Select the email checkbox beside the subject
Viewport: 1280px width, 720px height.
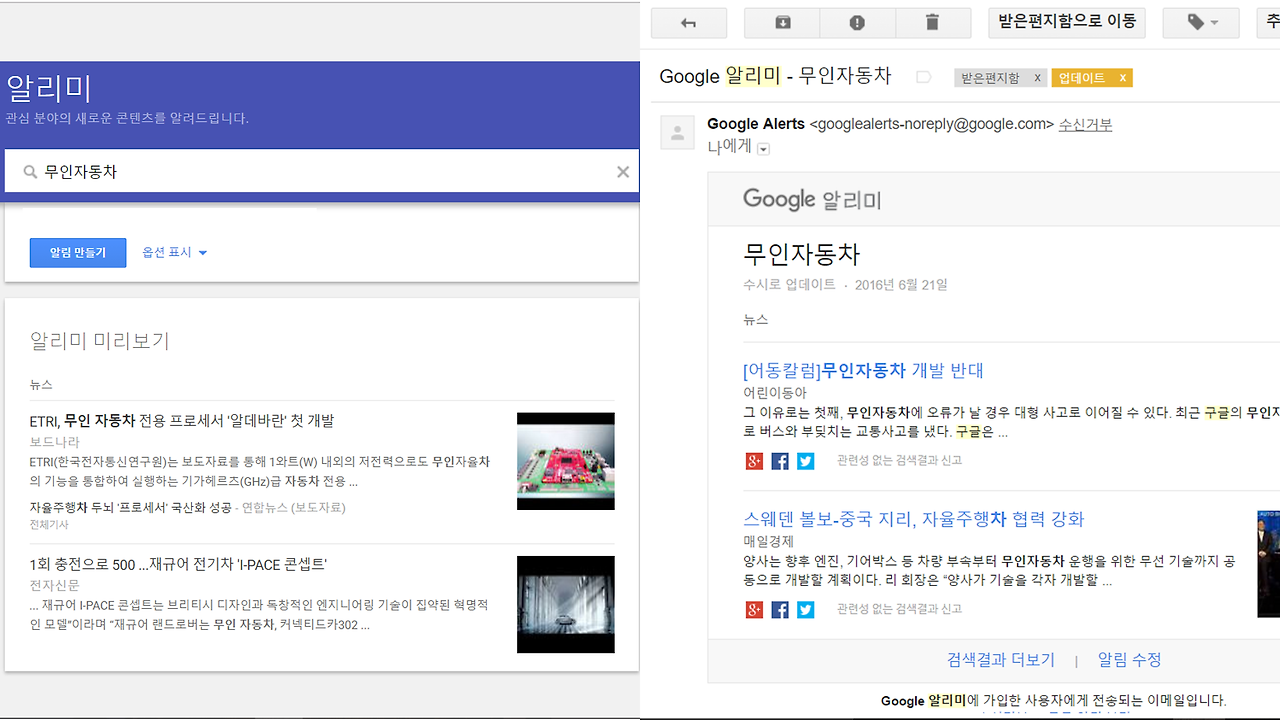click(x=923, y=77)
